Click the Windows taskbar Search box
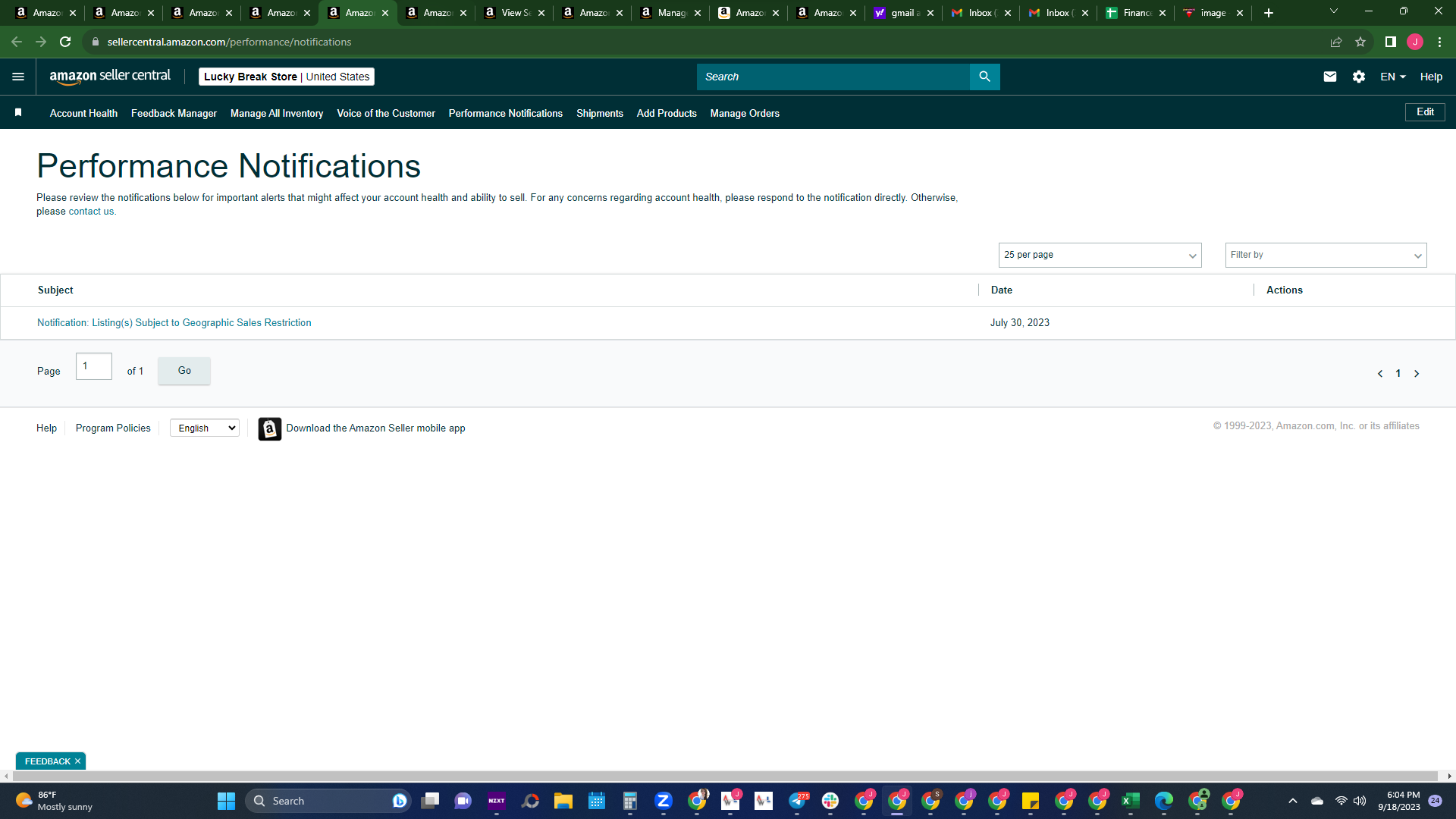The height and width of the screenshot is (819, 1456). tap(328, 801)
